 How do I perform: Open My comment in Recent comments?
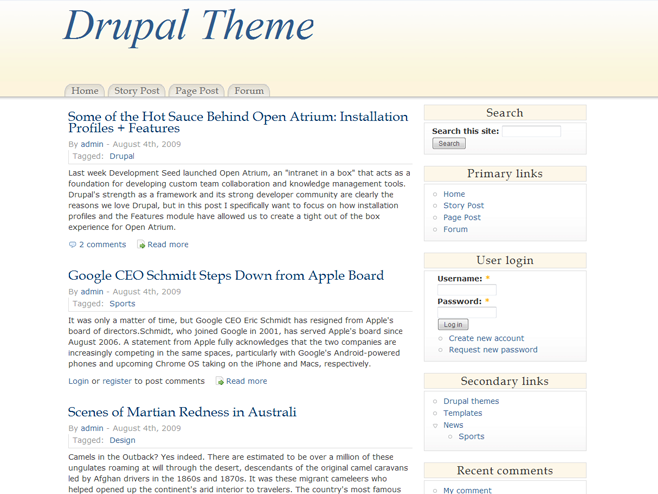(467, 490)
